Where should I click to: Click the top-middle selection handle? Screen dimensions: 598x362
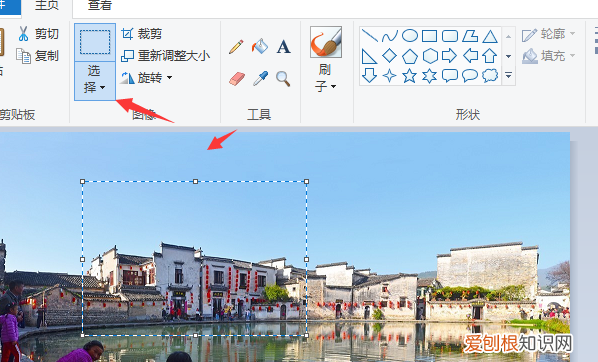195,182
